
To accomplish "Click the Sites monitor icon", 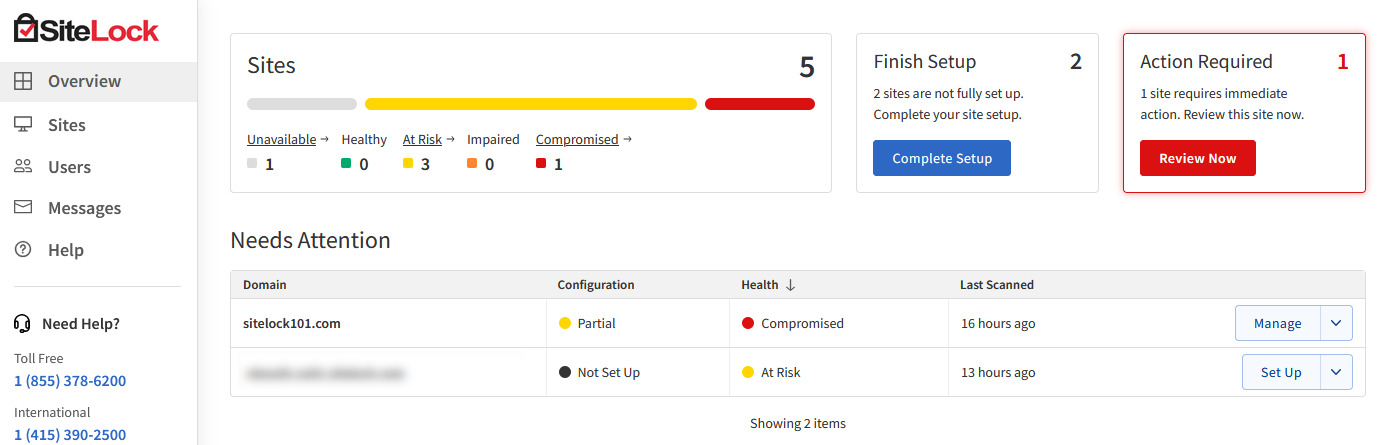I will pyautogui.click(x=23, y=125).
